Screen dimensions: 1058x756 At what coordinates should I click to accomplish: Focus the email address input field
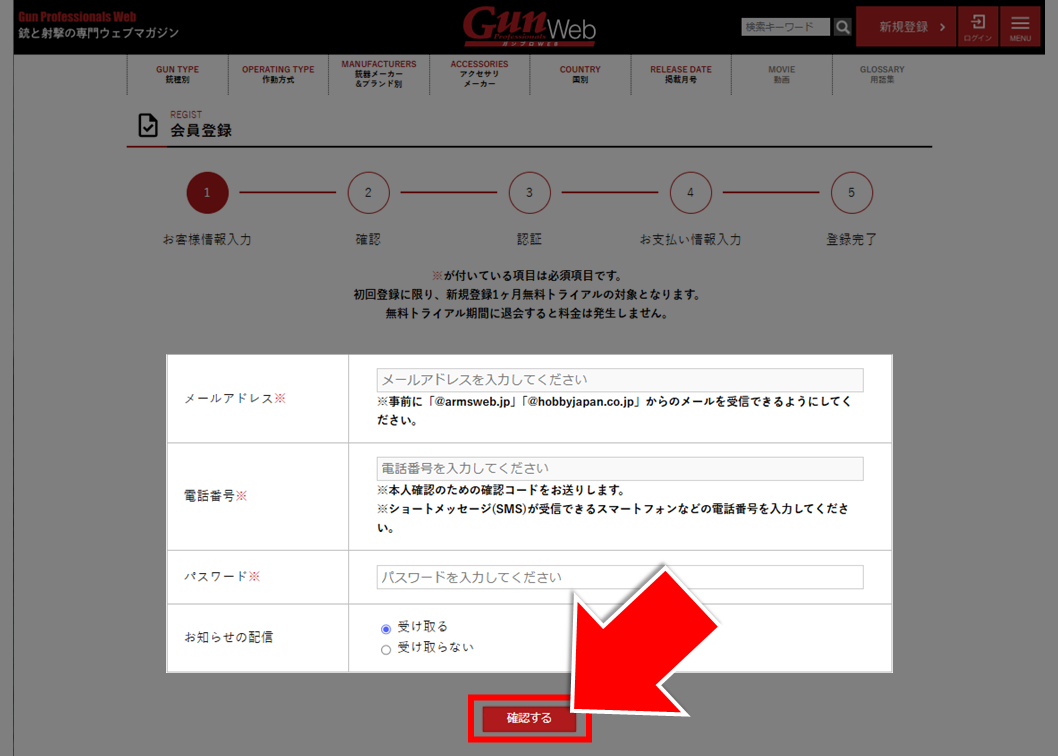619,380
